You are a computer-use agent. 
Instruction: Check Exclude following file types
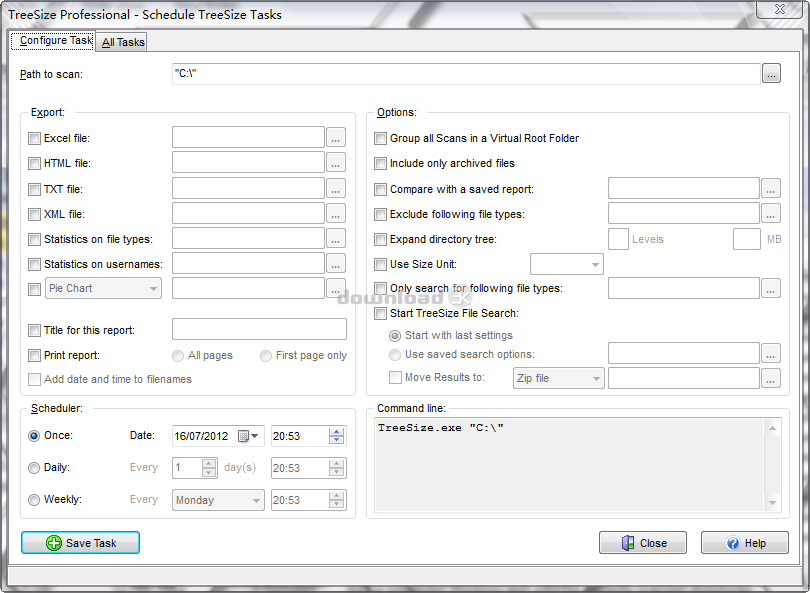(x=380, y=214)
